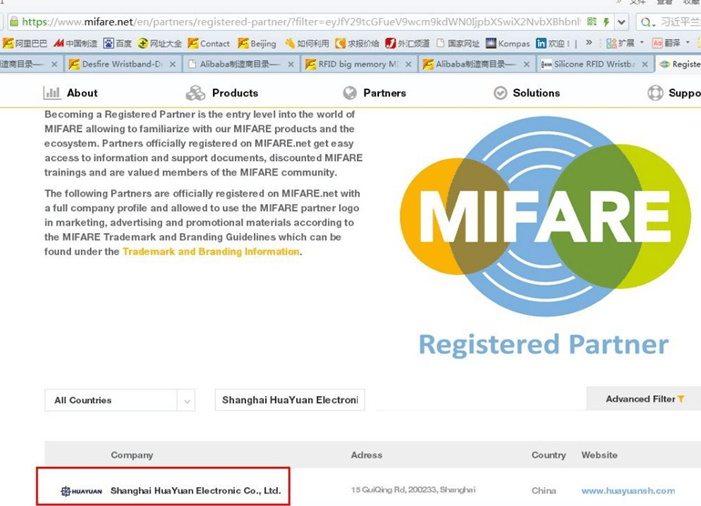Click the All Countries dropdown arrow
The image size is (701, 506).
(187, 401)
